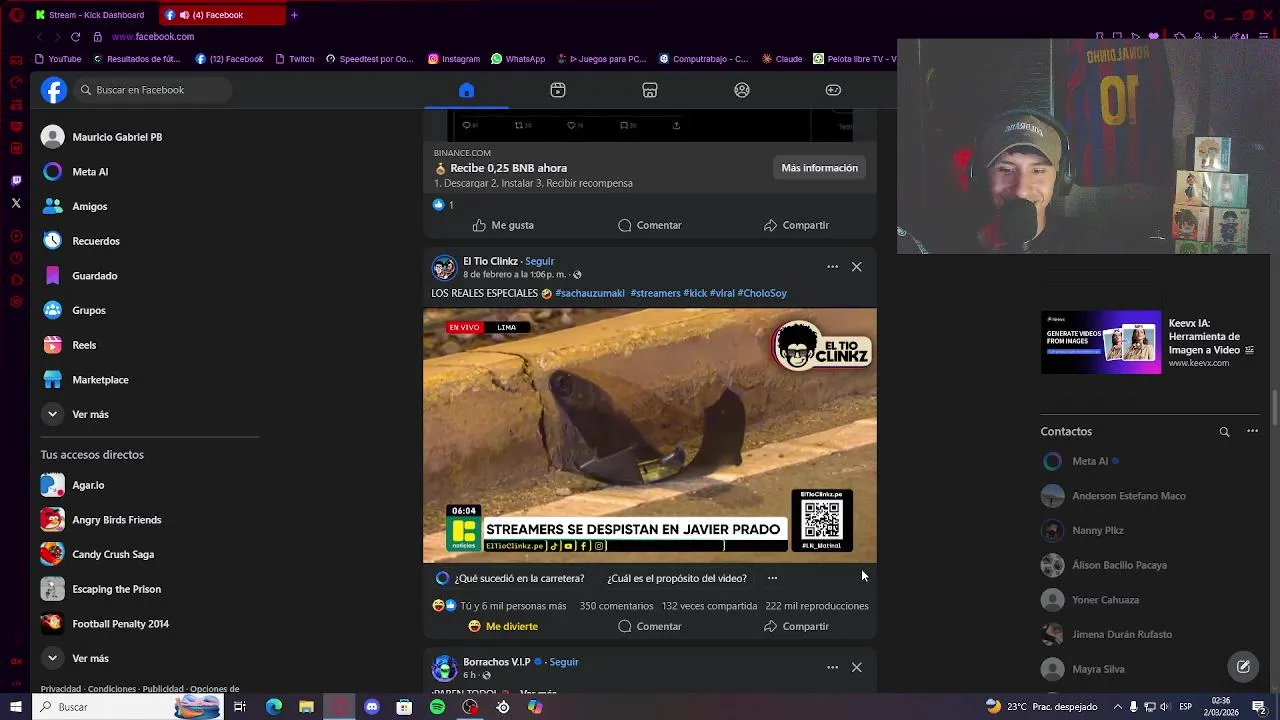Image resolution: width=1280 pixels, height=720 pixels.
Task: Open the Twitch bookmark
Action: 294,59
